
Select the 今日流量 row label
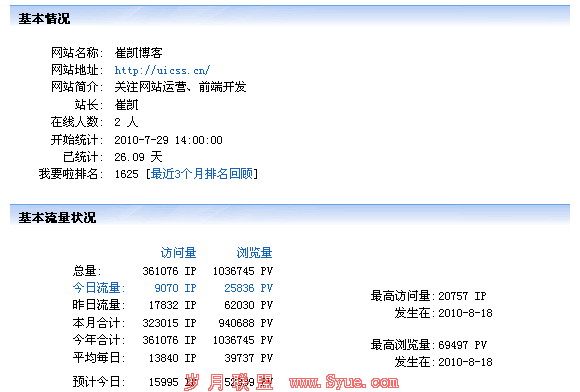click(98, 288)
